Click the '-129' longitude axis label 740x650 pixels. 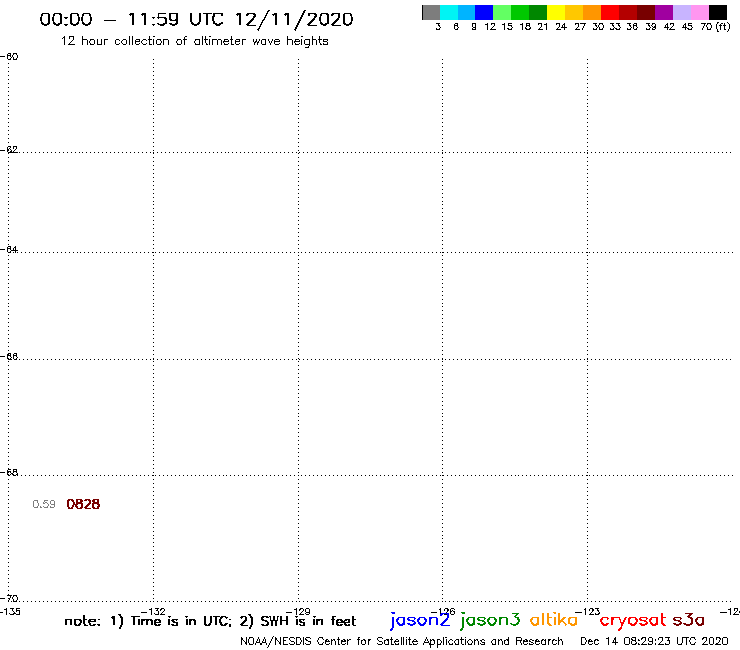coord(298,612)
